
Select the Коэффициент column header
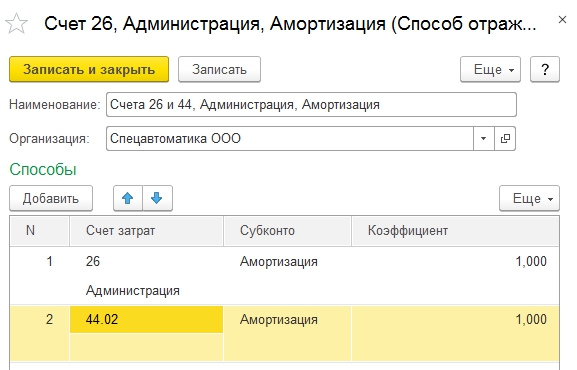(455, 231)
